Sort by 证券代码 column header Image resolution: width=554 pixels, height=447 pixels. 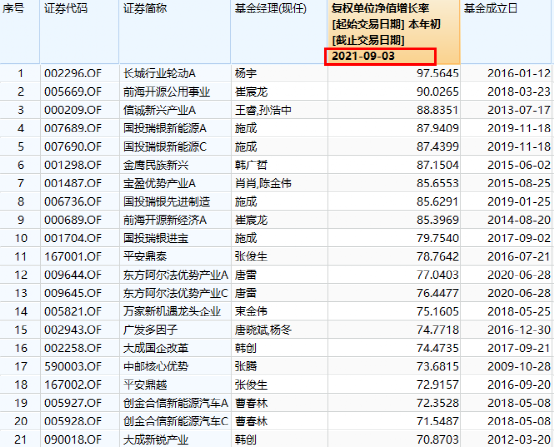pyautogui.click(x=66, y=8)
